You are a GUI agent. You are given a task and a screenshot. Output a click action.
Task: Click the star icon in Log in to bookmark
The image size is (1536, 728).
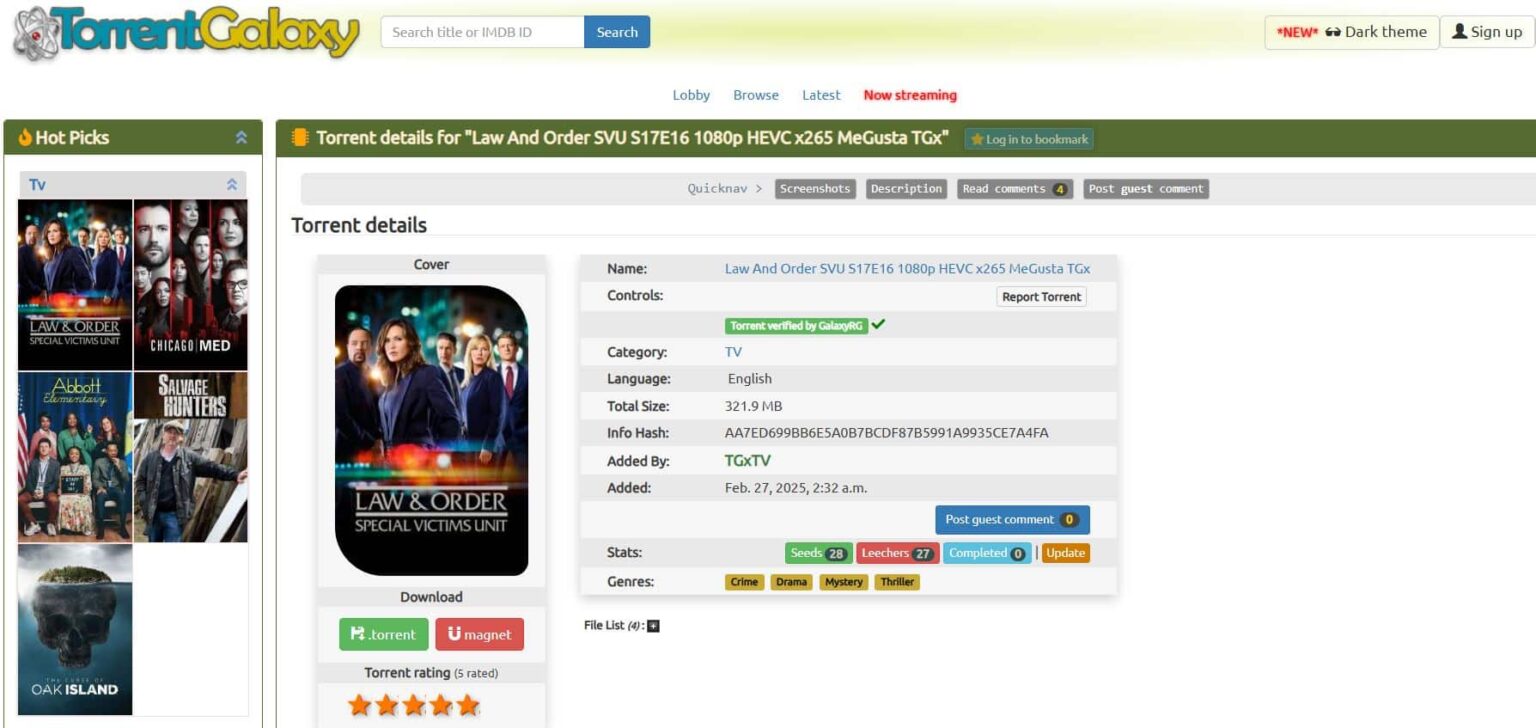click(977, 139)
